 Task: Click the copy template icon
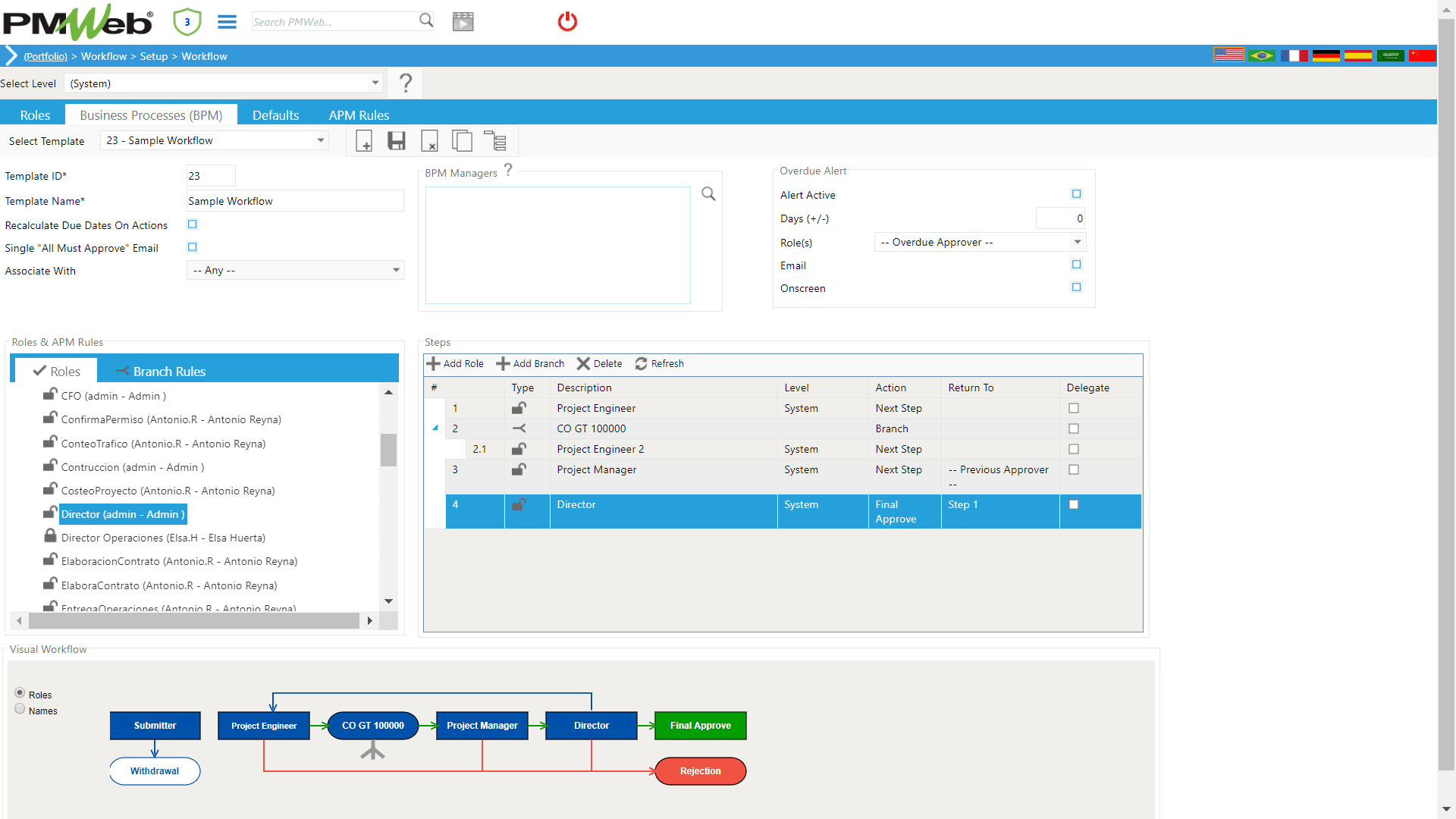click(462, 141)
